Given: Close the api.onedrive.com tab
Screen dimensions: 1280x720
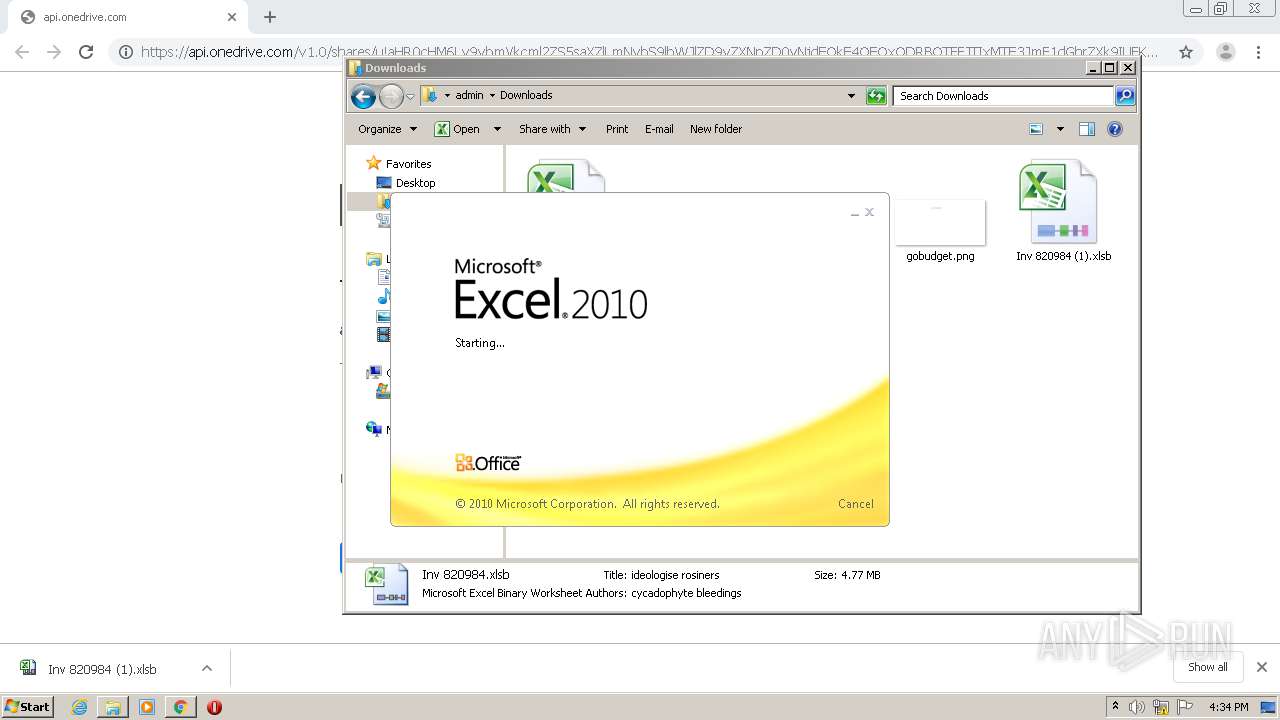Looking at the screenshot, I should coord(232,17).
